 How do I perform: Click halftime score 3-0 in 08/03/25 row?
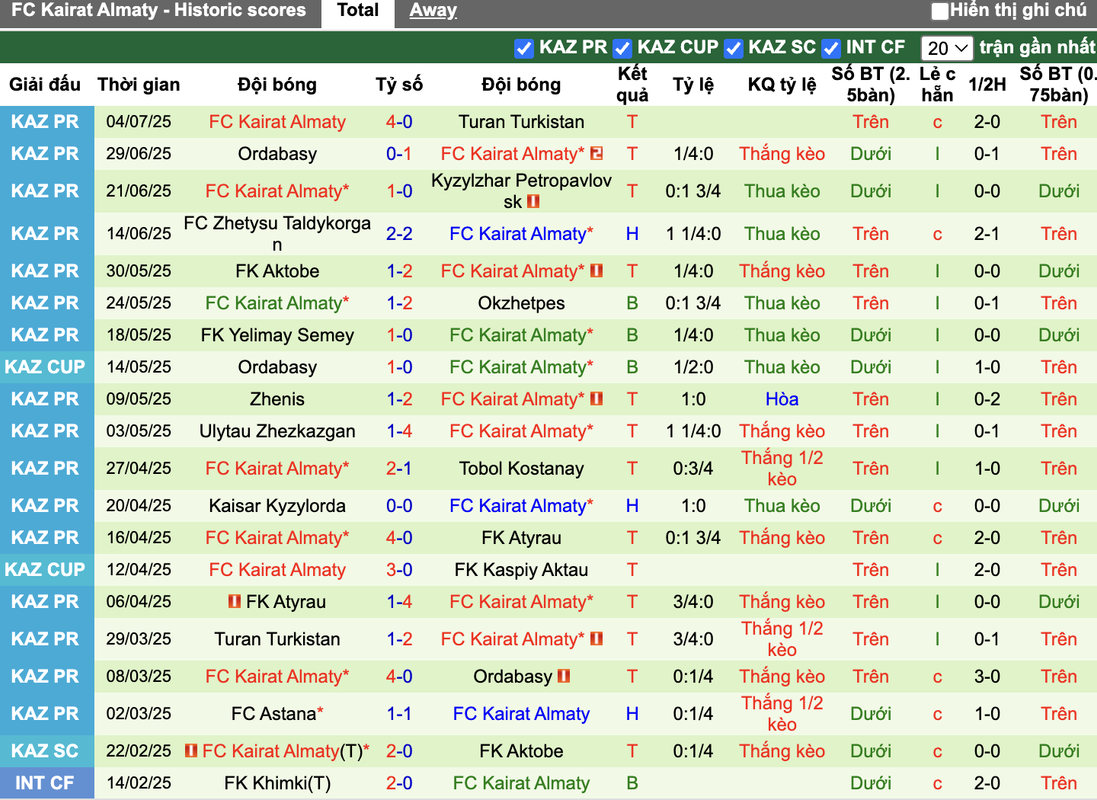click(x=986, y=677)
